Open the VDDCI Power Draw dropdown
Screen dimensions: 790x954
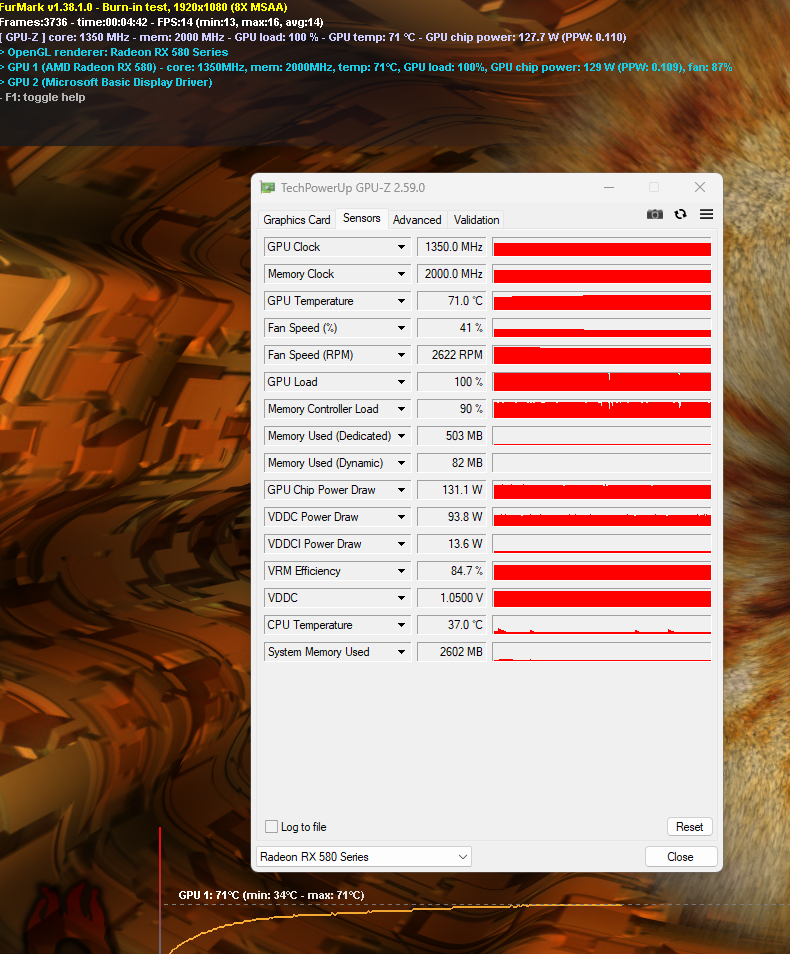[x=401, y=543]
